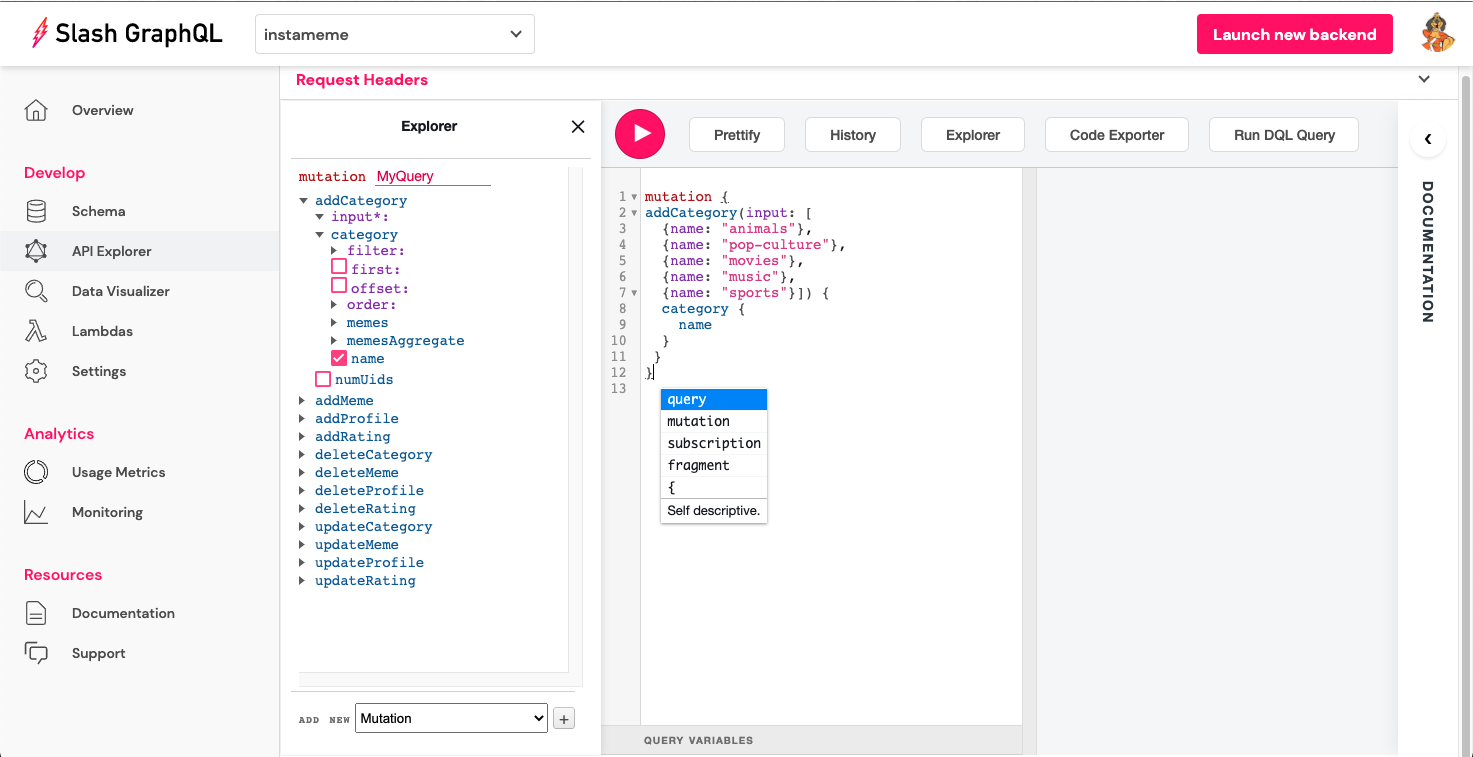Choose 'fragment' in the autocomplete popup
Screen dimensions: 1473x757
698,465
